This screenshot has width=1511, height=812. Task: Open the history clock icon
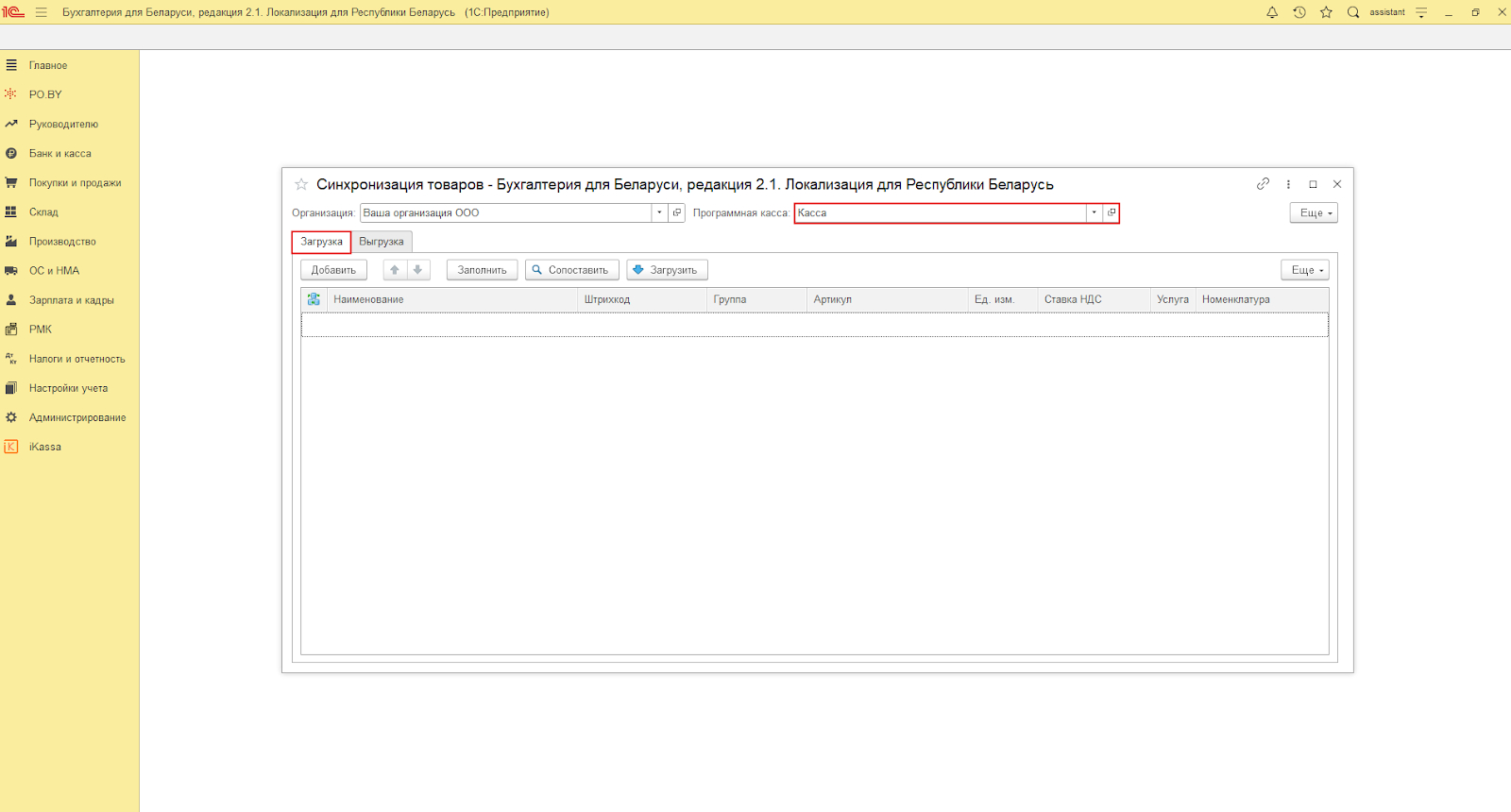1299,12
